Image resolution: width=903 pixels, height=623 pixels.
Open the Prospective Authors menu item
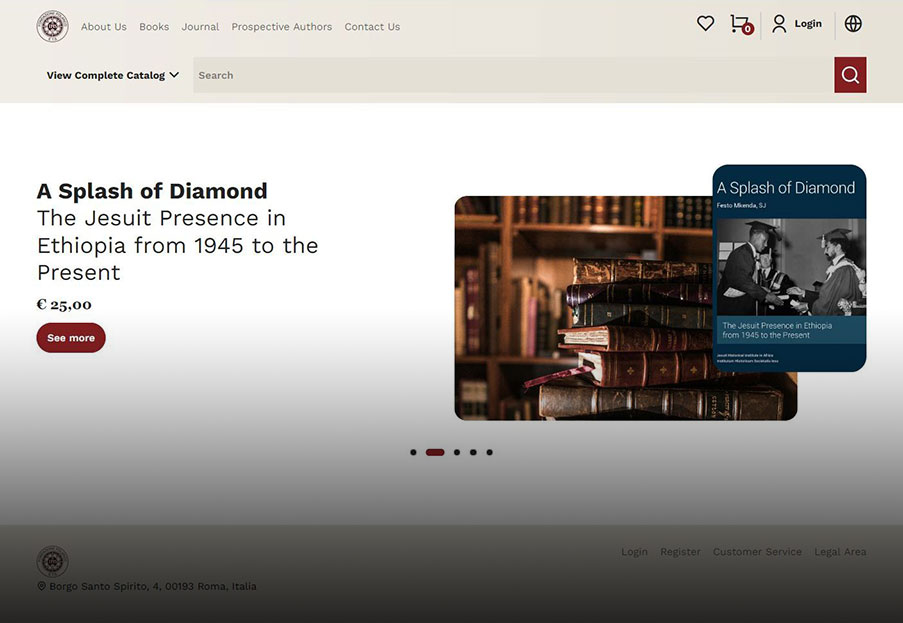(x=282, y=26)
